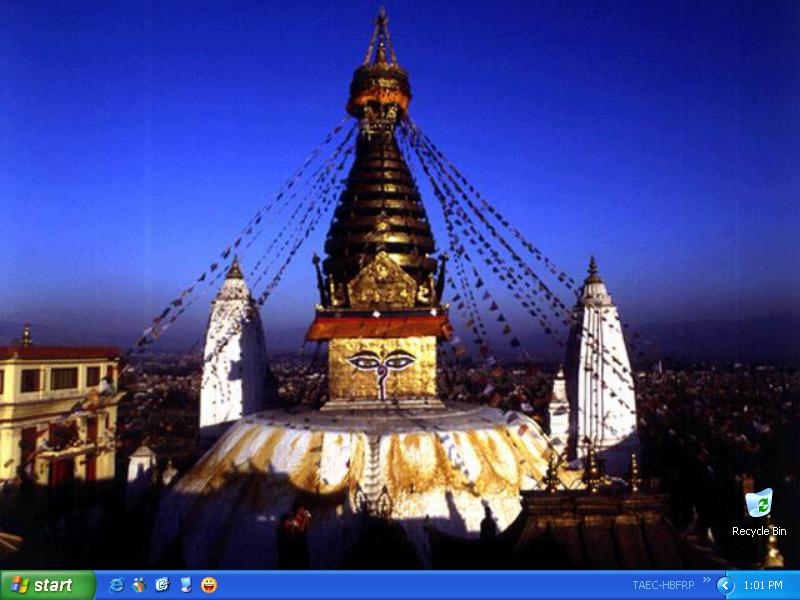
Task: Click the empty blue sky on desktop
Action: point(150,100)
